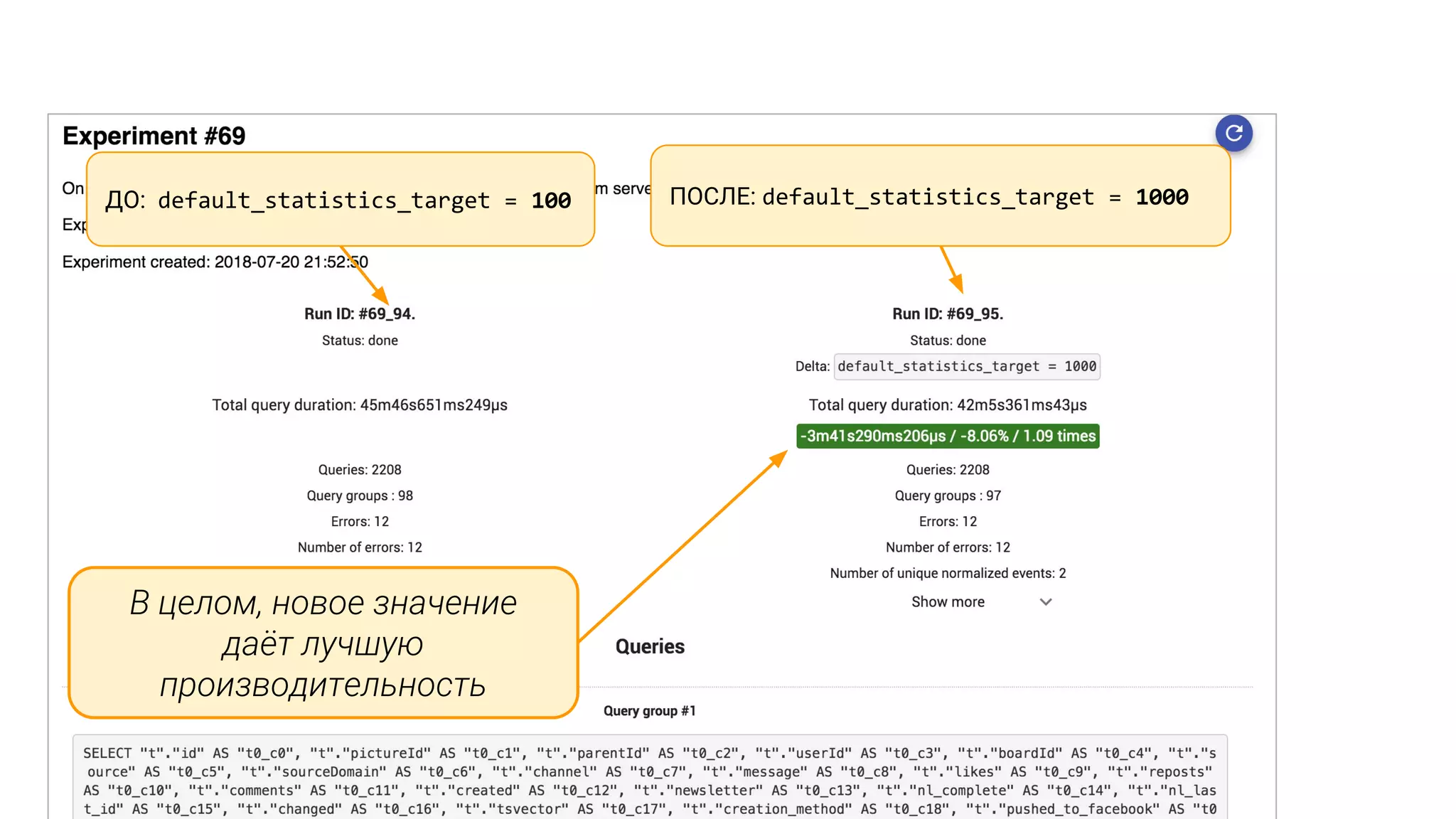Click the Russian performance summary callout box

click(x=323, y=643)
